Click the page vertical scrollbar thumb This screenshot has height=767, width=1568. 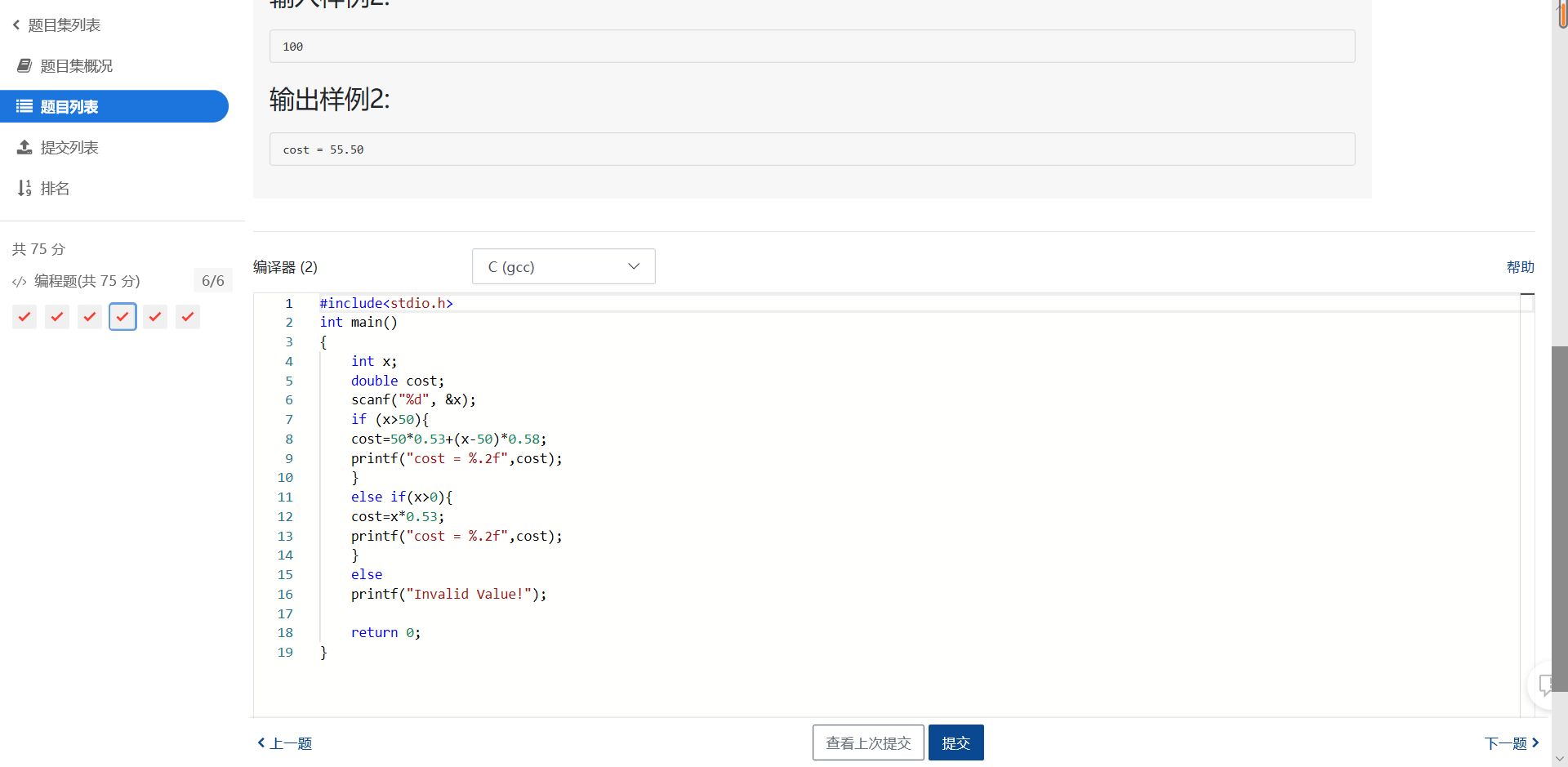[x=1560, y=515]
